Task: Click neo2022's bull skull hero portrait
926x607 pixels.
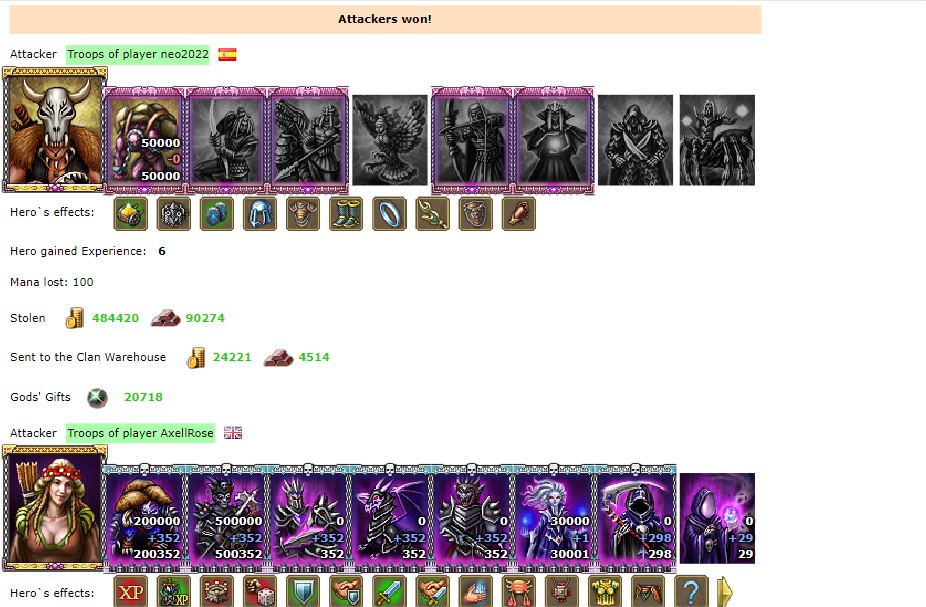Action: [x=54, y=130]
